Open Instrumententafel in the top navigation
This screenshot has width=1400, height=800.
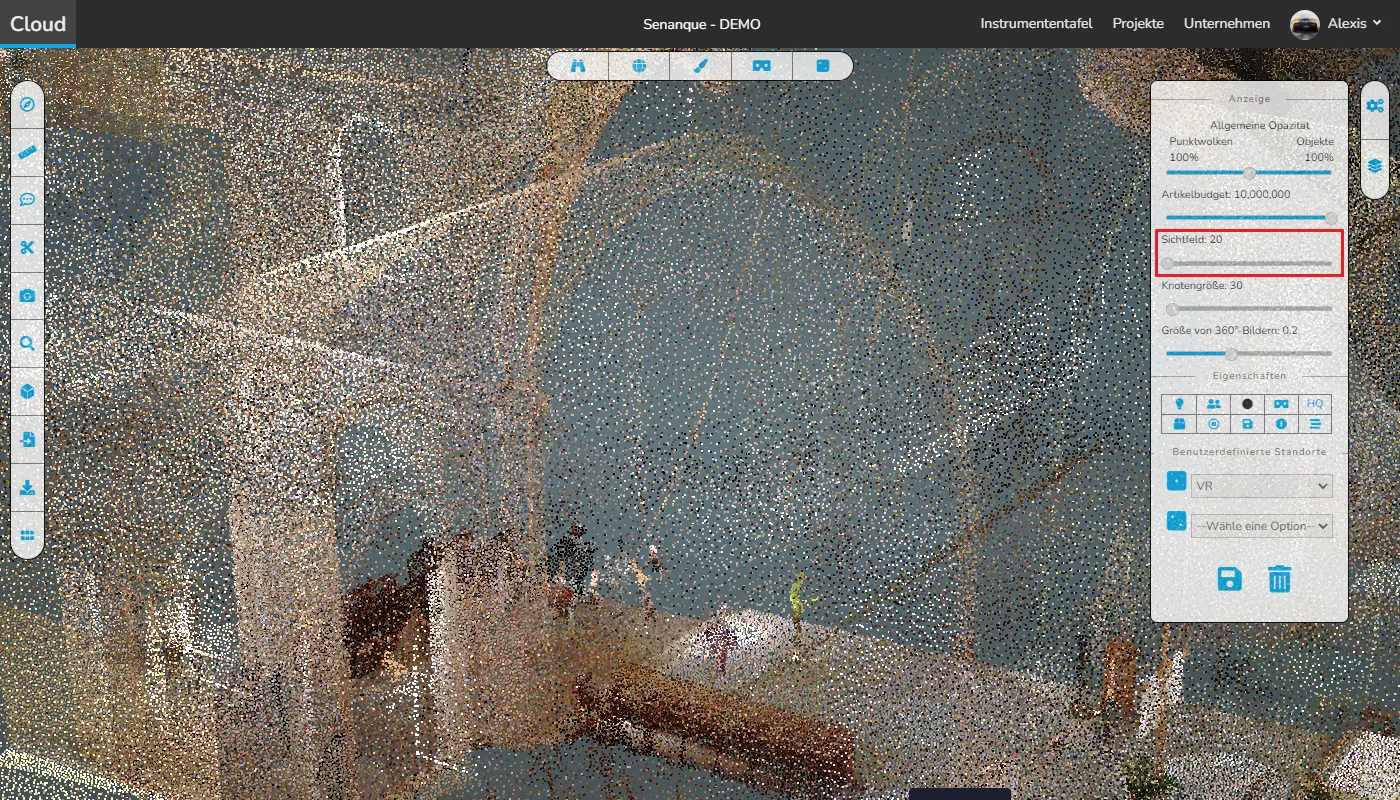coord(1036,24)
